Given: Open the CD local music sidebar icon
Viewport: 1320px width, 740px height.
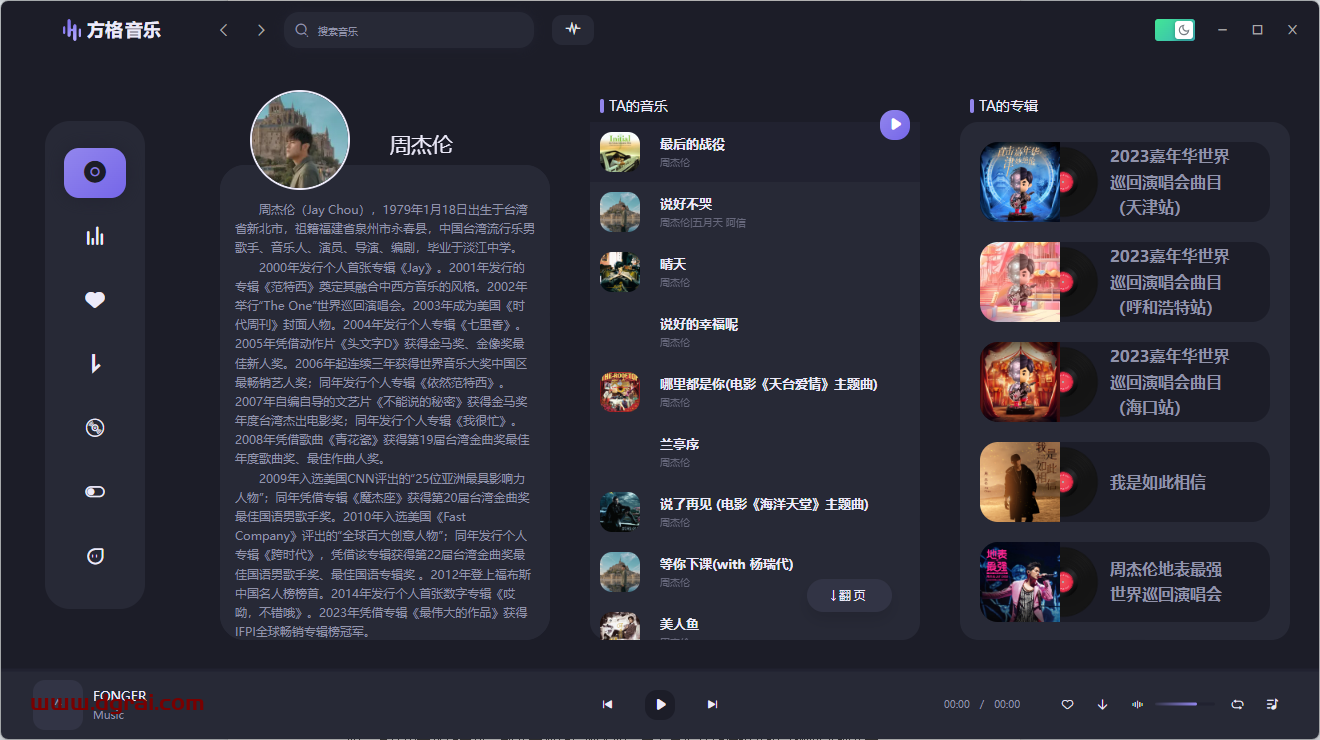Looking at the screenshot, I should 95,428.
